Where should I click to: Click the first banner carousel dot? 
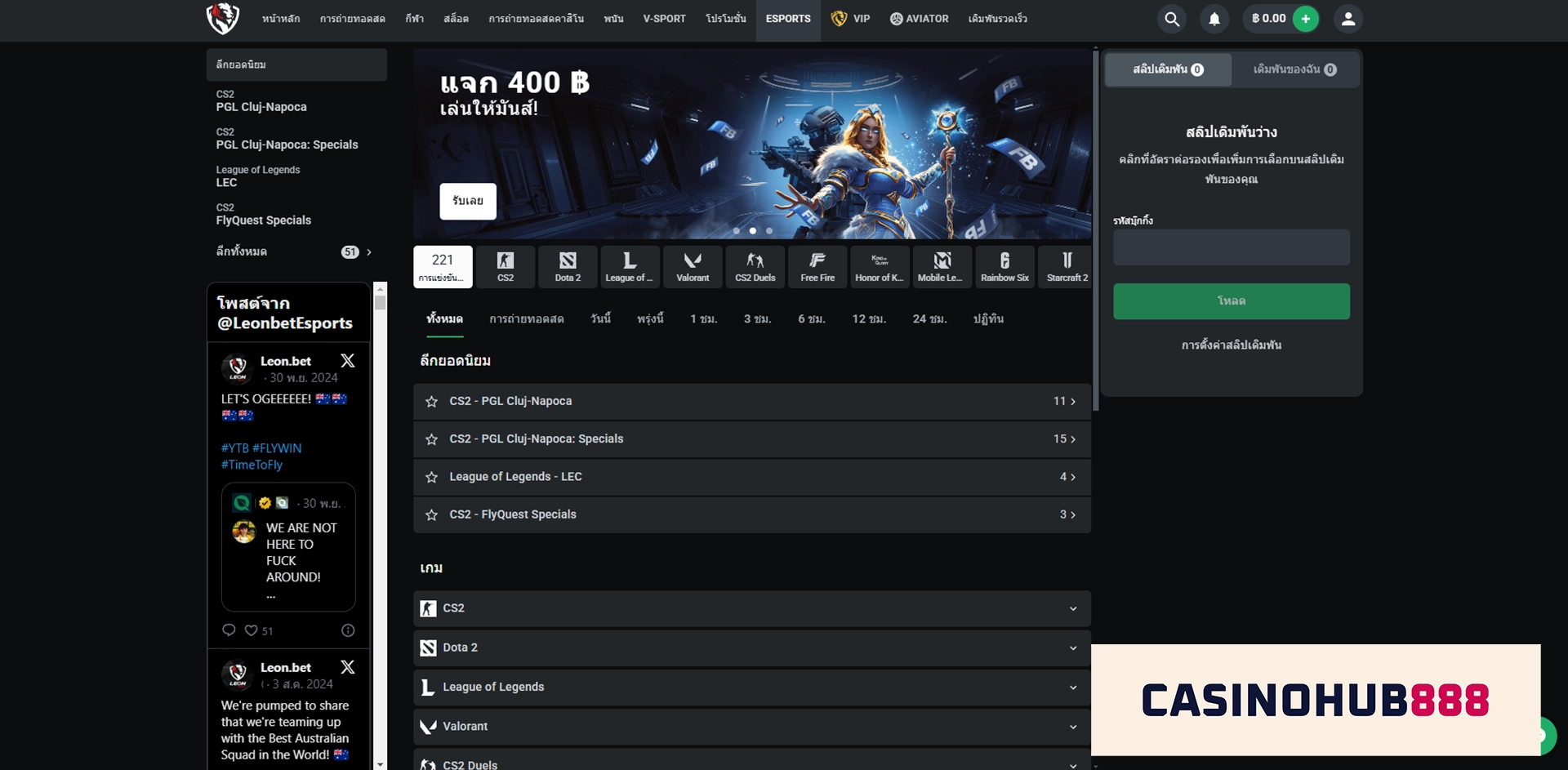point(736,231)
